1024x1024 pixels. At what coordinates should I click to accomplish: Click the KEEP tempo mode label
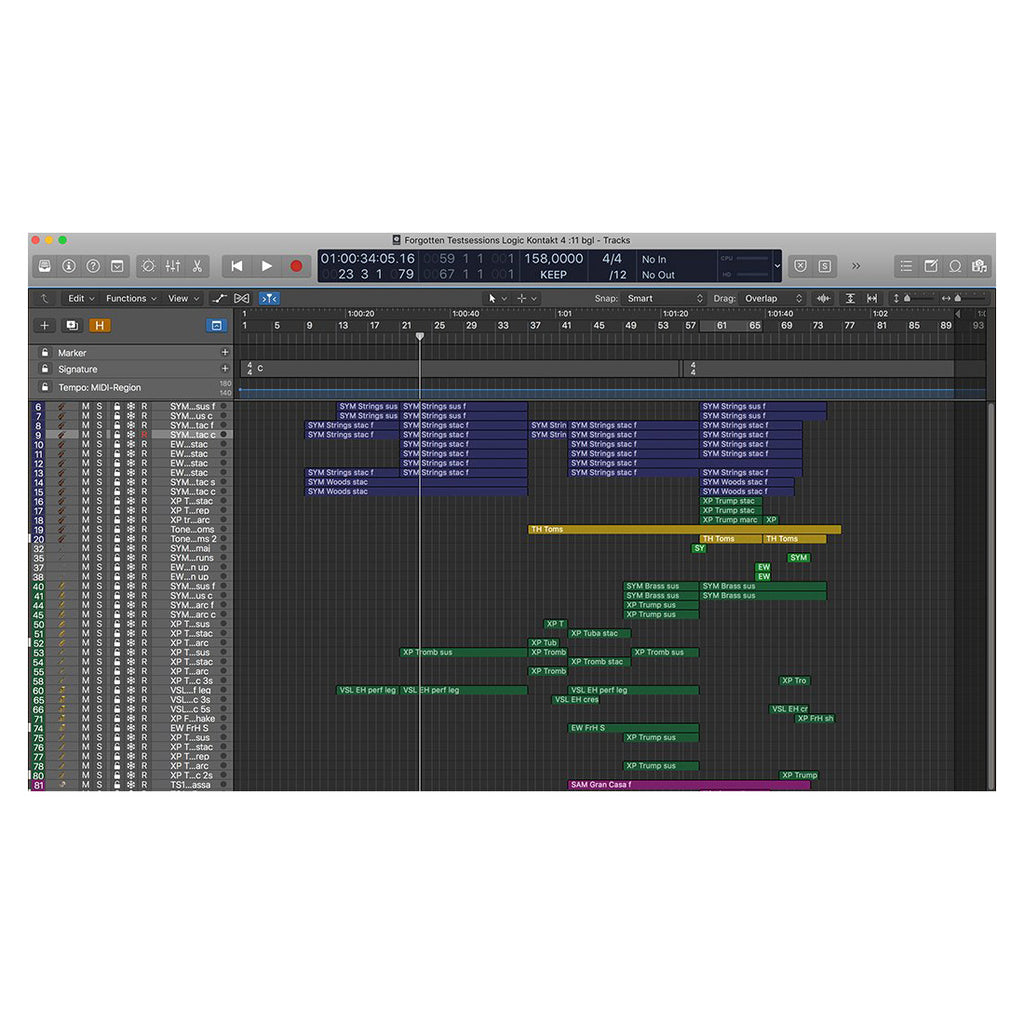click(553, 275)
